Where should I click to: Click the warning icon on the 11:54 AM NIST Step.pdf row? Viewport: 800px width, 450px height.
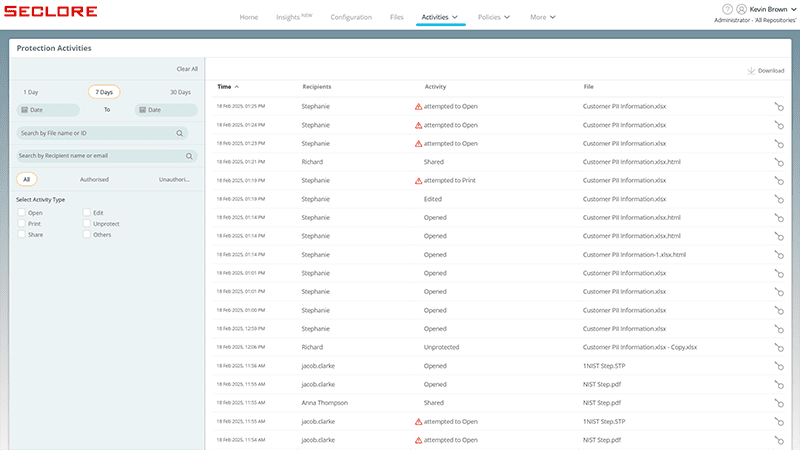click(x=418, y=440)
